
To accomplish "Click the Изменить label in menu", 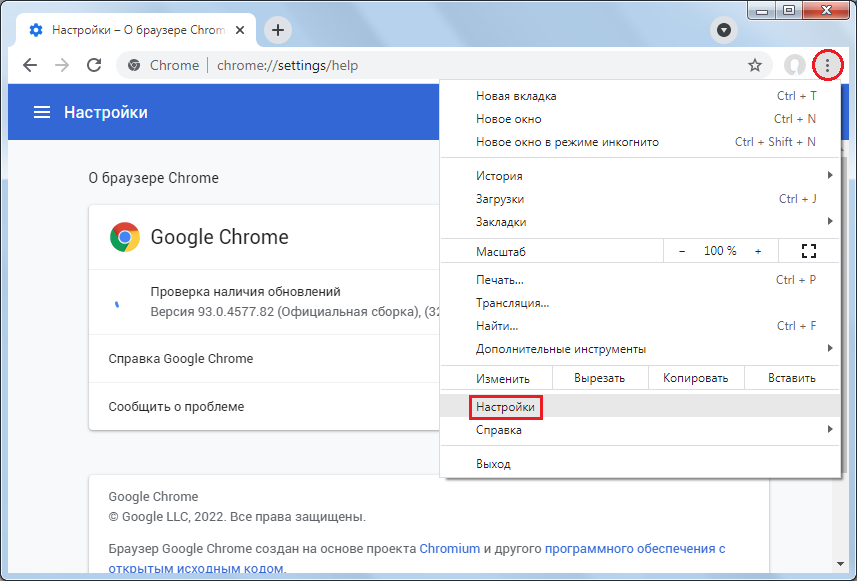I will click(503, 378).
